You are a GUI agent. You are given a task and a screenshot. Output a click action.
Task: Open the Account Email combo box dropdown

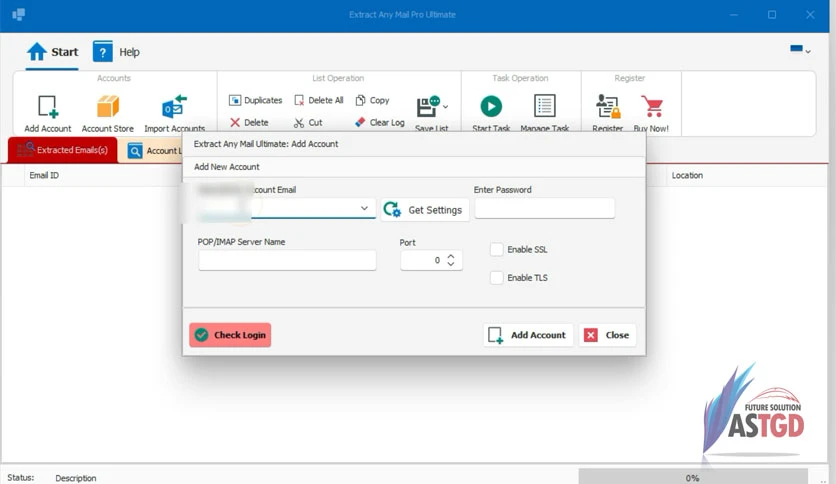pos(364,208)
